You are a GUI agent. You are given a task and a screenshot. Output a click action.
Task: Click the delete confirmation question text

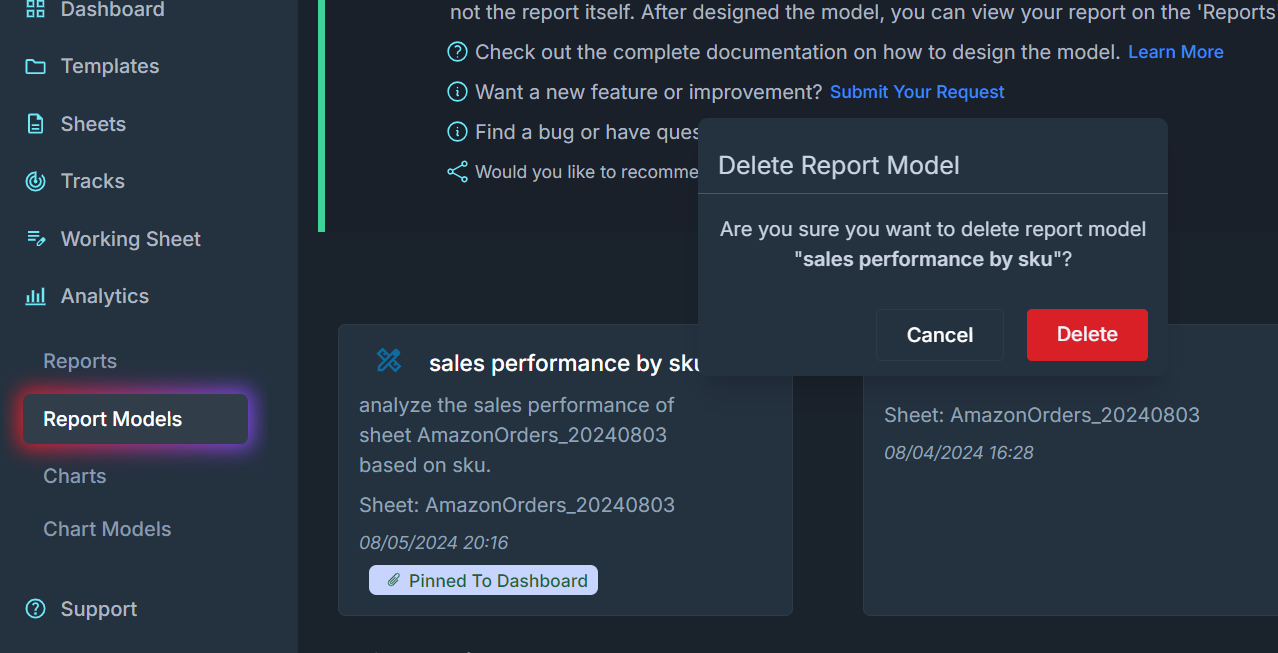pos(933,244)
